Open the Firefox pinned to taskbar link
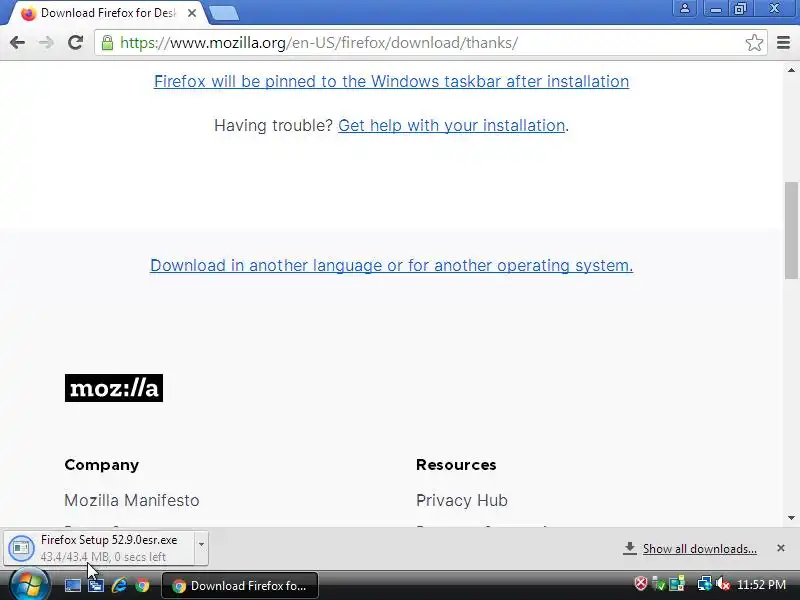Viewport: 800px width, 600px height. [391, 82]
